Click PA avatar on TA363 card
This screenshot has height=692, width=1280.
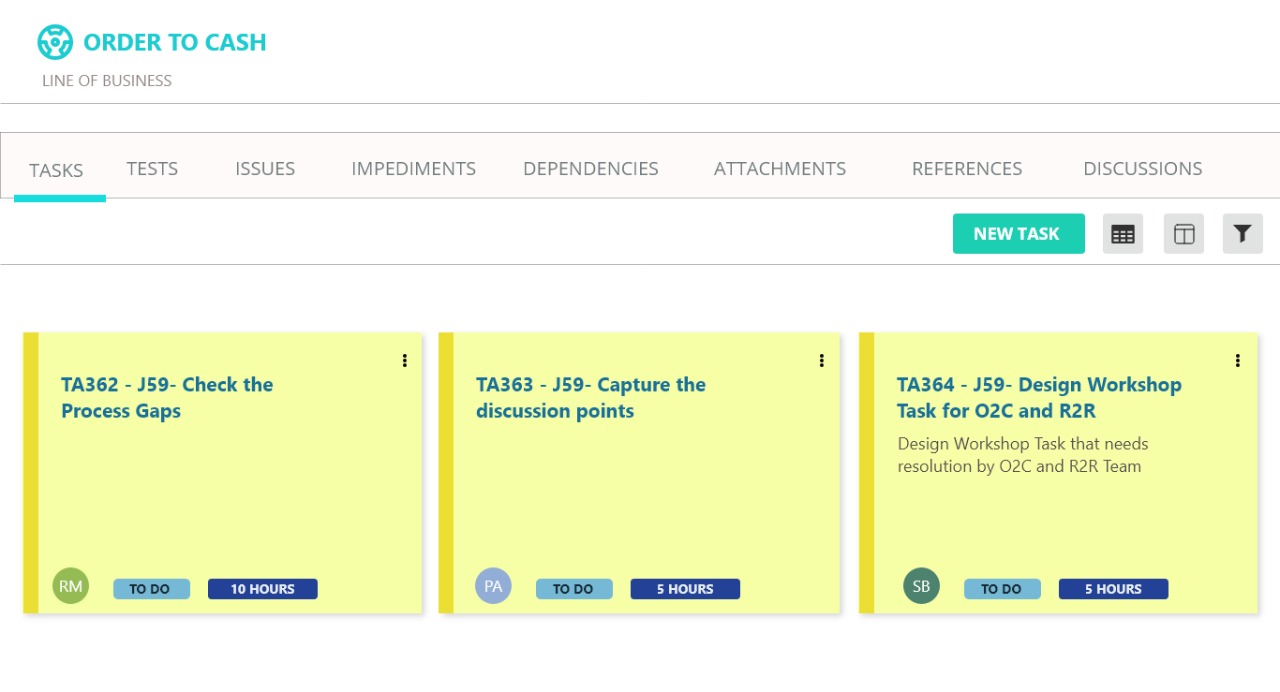coord(493,586)
